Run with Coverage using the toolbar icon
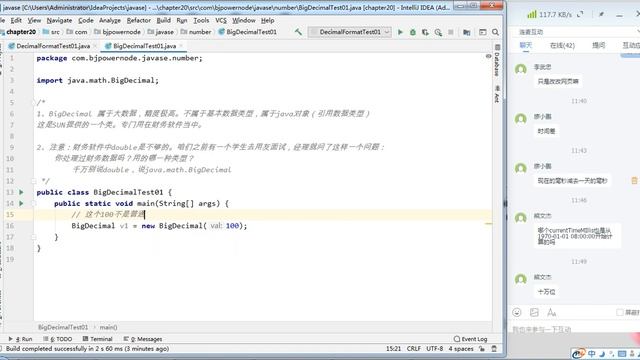Screen dimensions: 640x360 pos(425,32)
